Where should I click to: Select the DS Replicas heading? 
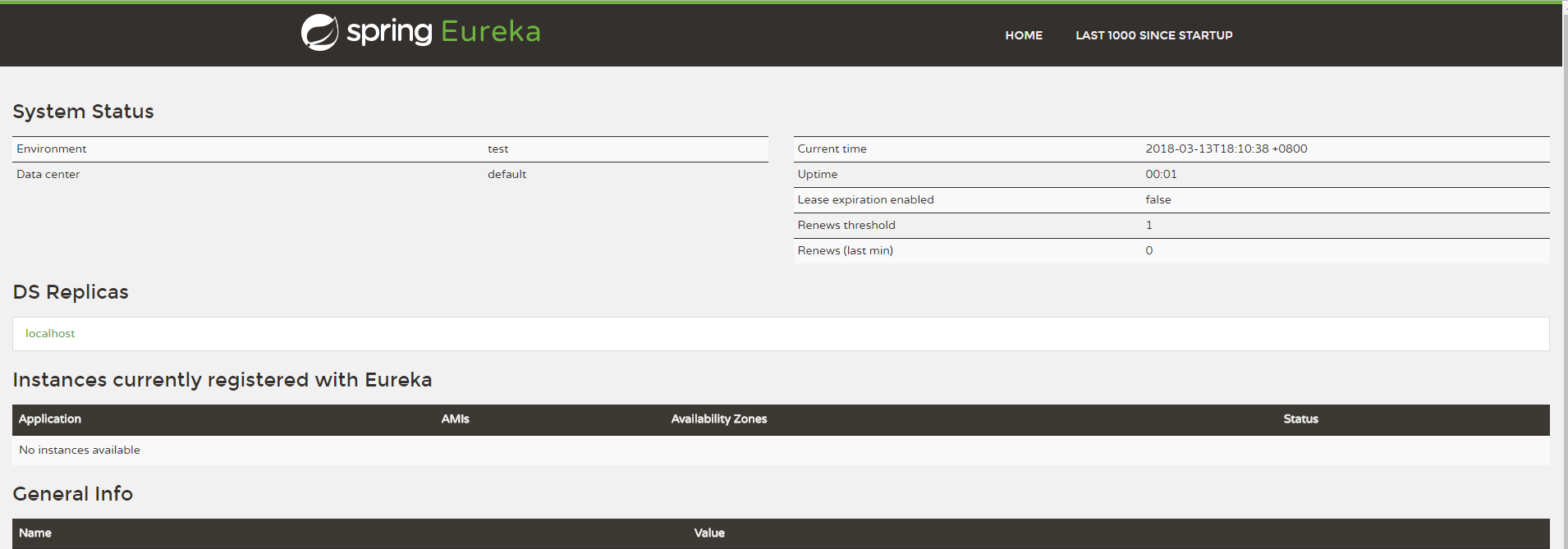[x=71, y=292]
